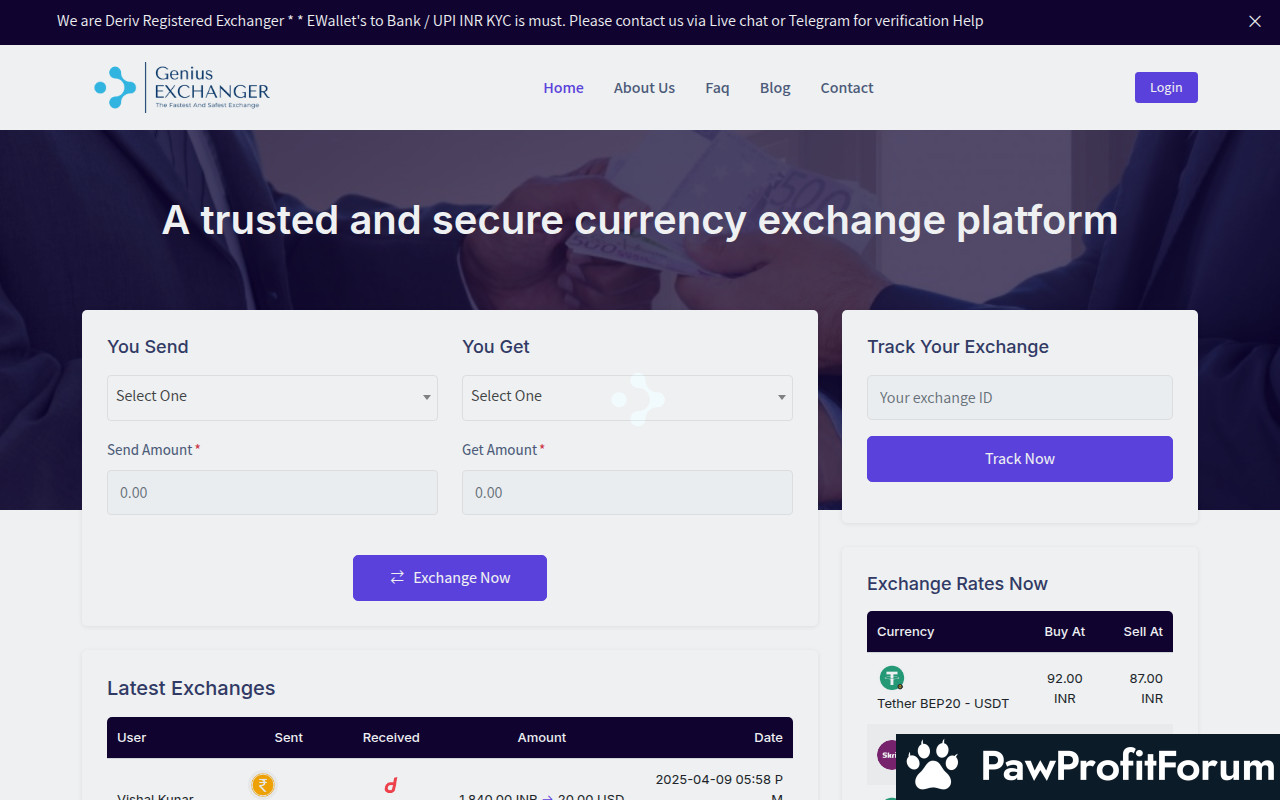Click the red Deriv icon in Received column
Image resolution: width=1280 pixels, height=800 pixels.
coord(391,786)
